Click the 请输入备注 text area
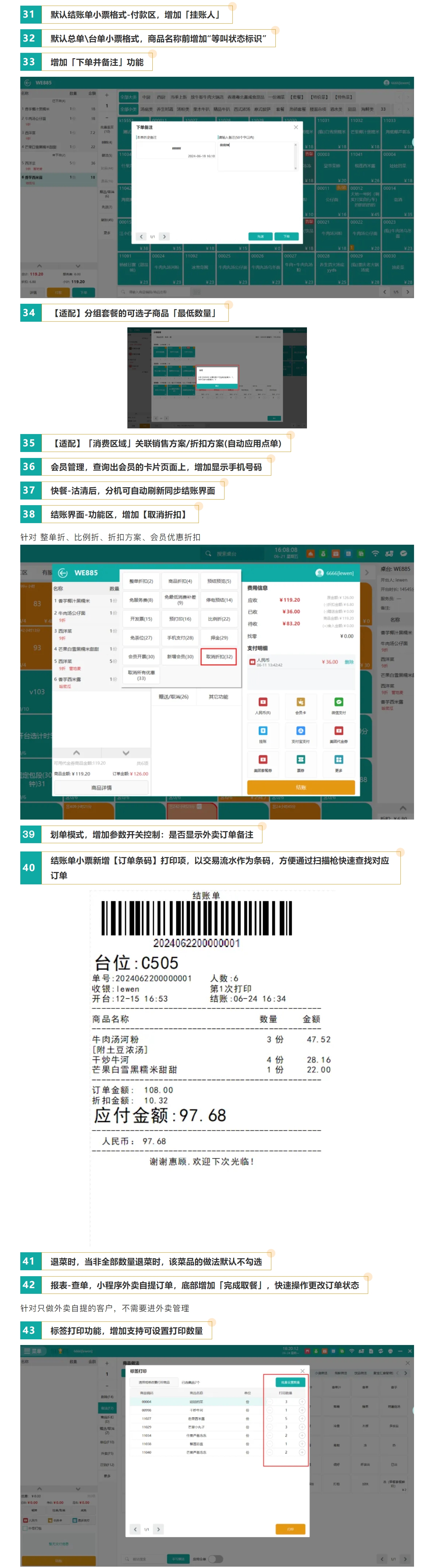 click(258, 156)
